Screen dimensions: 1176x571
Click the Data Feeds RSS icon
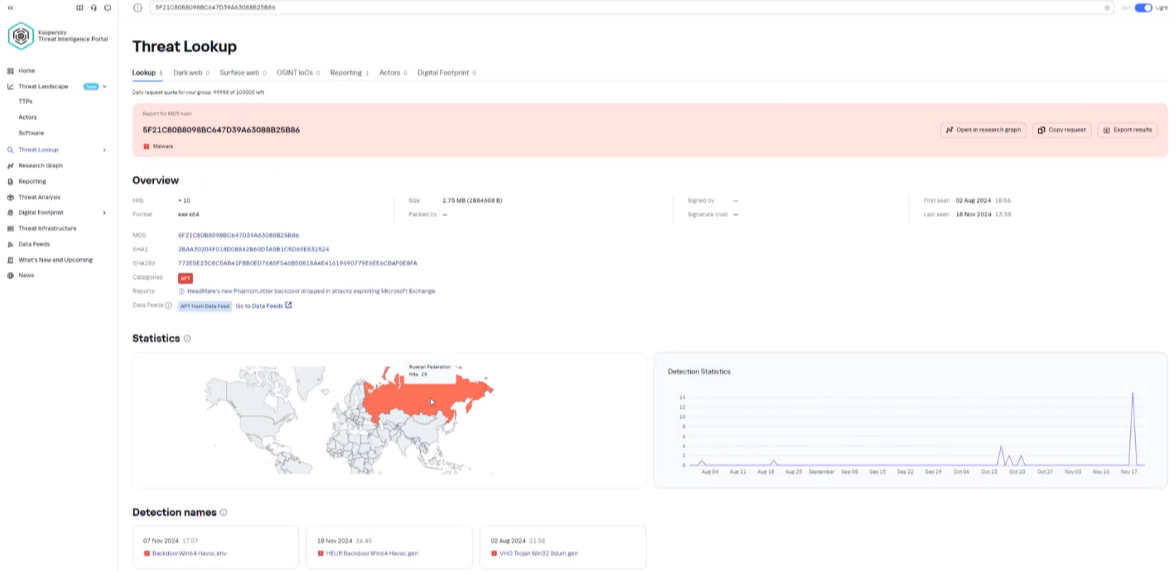[10, 244]
